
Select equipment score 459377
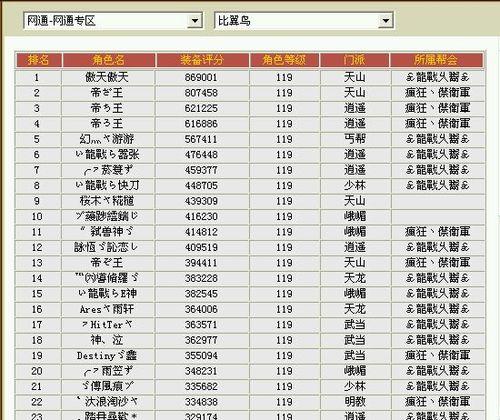point(201,170)
